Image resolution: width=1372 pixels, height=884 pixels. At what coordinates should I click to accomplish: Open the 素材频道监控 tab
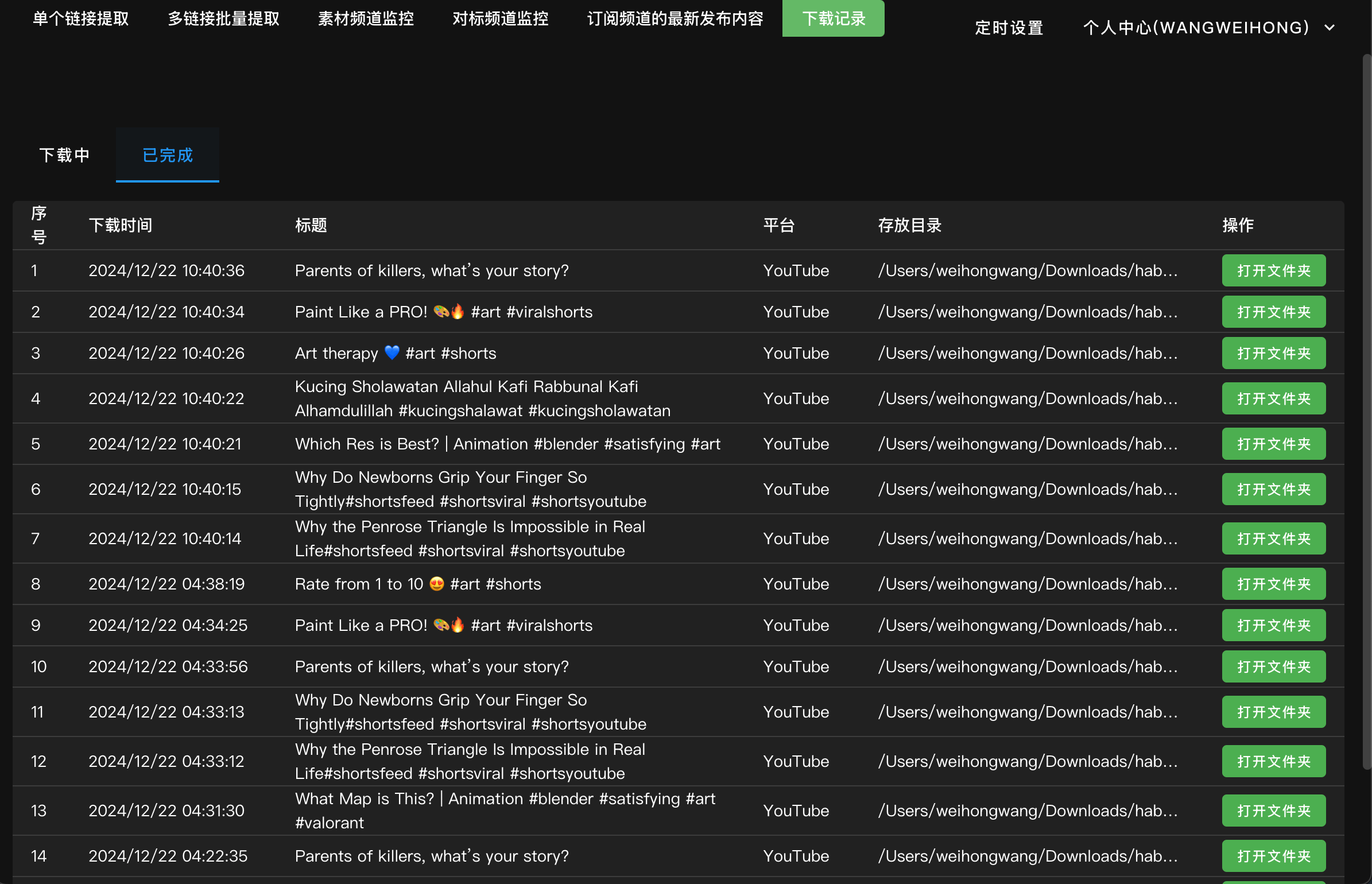pos(366,18)
